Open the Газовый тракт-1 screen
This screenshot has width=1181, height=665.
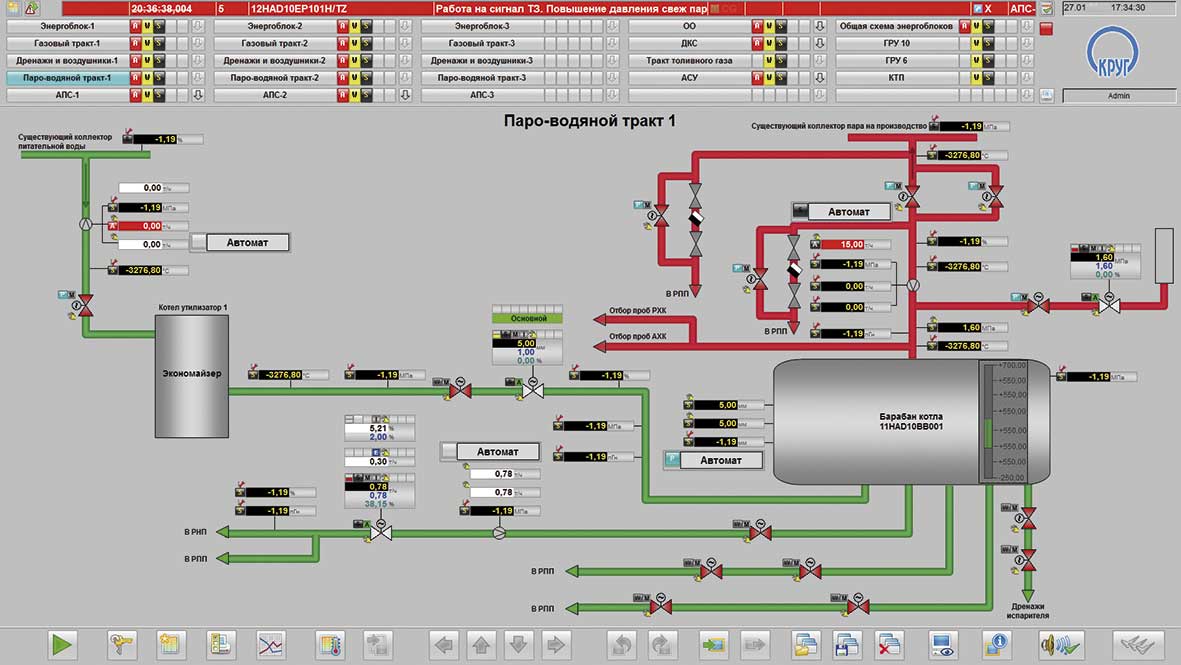coord(67,43)
